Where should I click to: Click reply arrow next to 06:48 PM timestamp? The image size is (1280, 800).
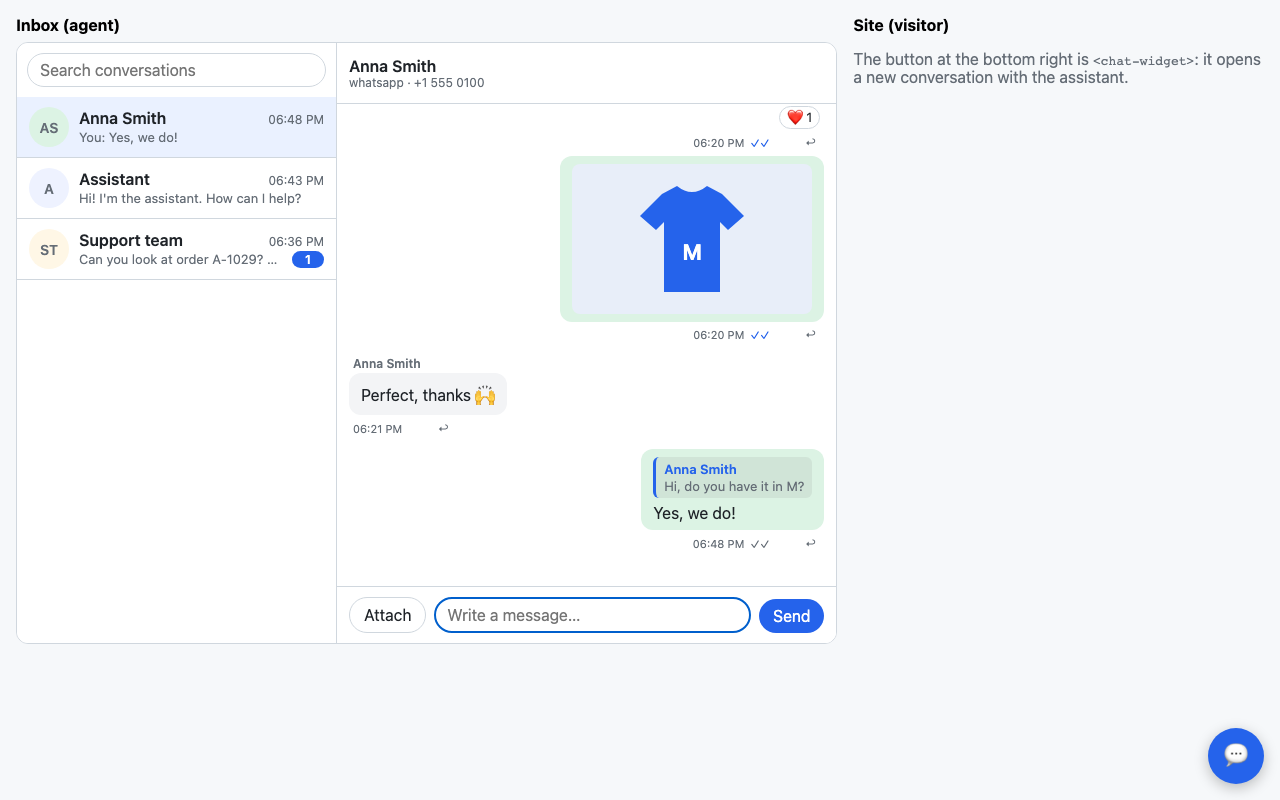point(811,544)
